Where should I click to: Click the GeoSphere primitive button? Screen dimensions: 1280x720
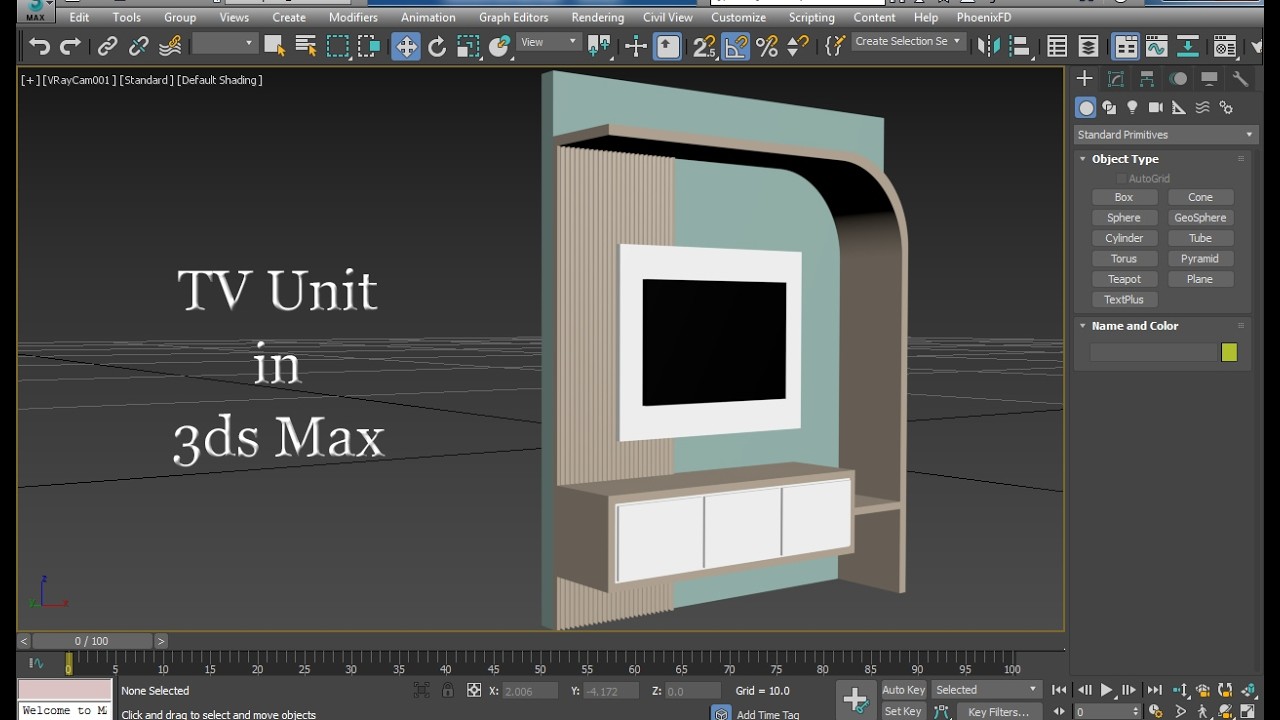pos(1200,218)
